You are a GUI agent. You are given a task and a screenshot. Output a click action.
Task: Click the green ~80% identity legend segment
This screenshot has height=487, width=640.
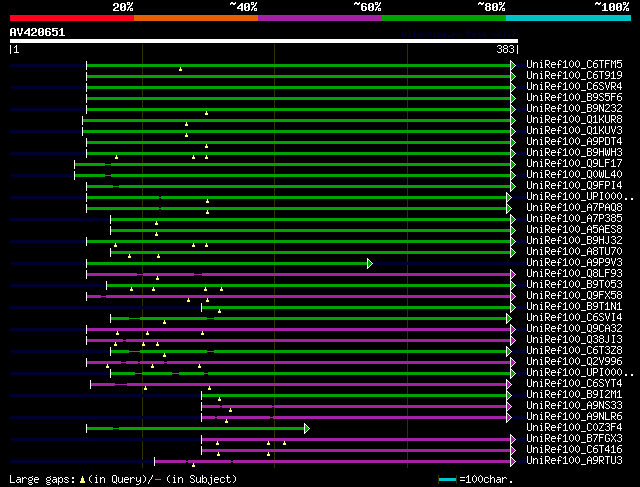tap(444, 18)
